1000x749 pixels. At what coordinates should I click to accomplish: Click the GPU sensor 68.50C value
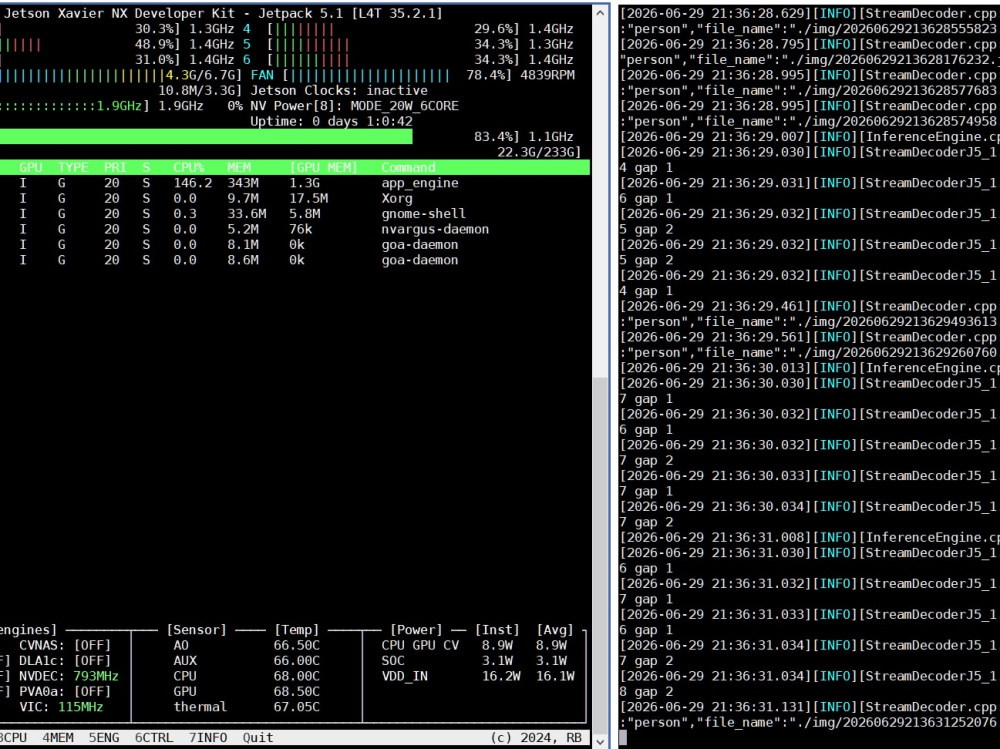click(x=297, y=692)
